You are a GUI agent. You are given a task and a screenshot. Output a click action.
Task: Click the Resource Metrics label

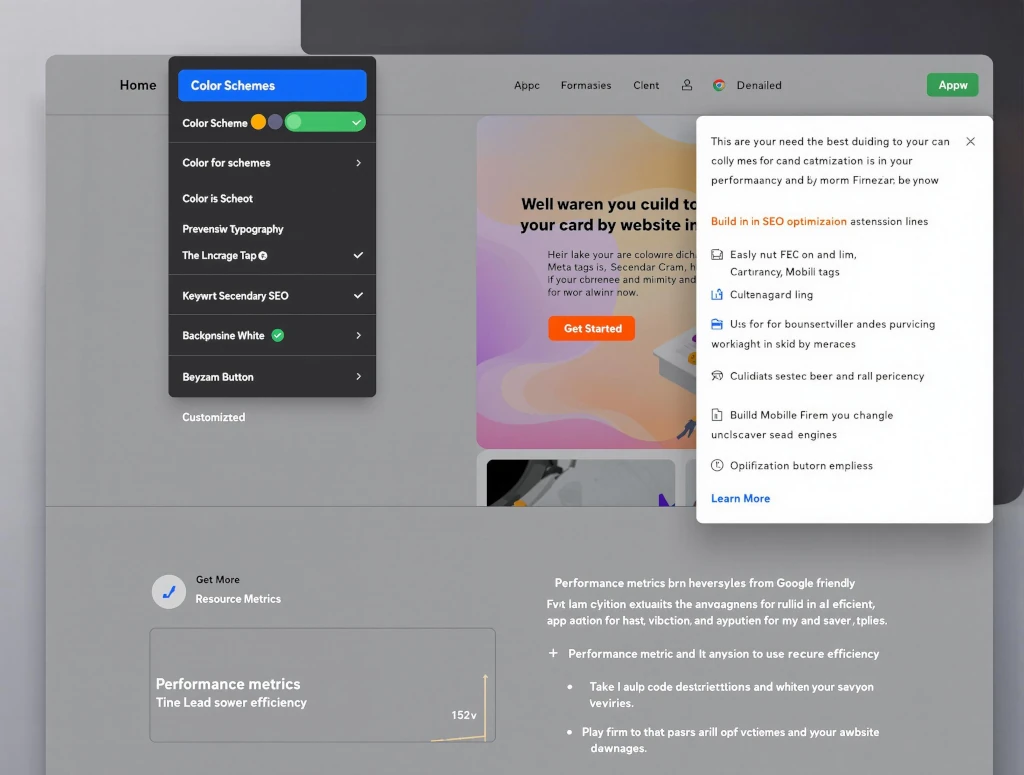pyautogui.click(x=238, y=599)
